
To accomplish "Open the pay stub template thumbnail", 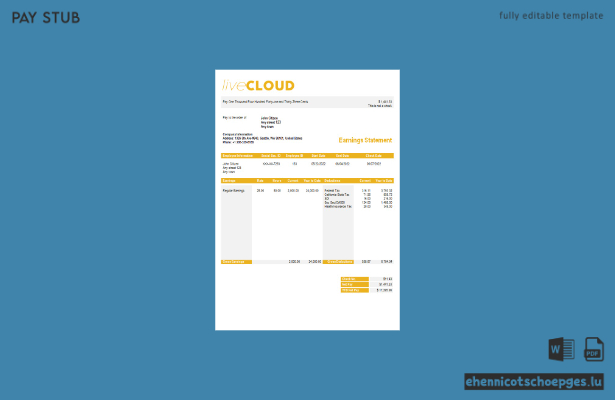I will [308, 200].
